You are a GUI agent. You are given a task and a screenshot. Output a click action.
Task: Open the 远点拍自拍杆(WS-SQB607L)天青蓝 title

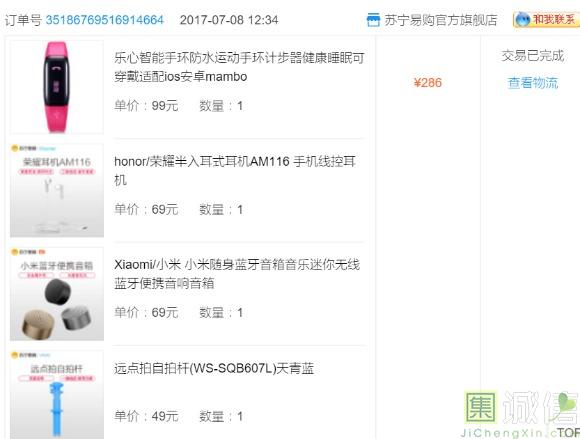coord(214,368)
